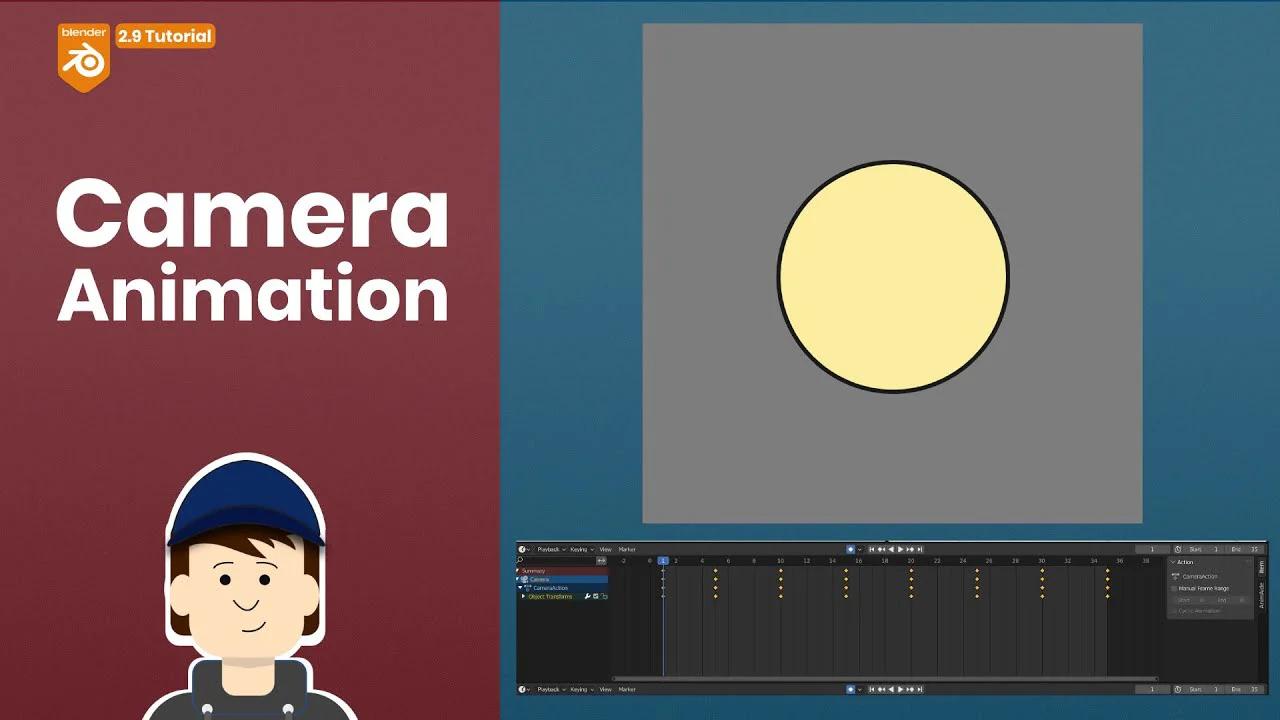Open the Marker menu
1280x720 pixels.
point(627,549)
